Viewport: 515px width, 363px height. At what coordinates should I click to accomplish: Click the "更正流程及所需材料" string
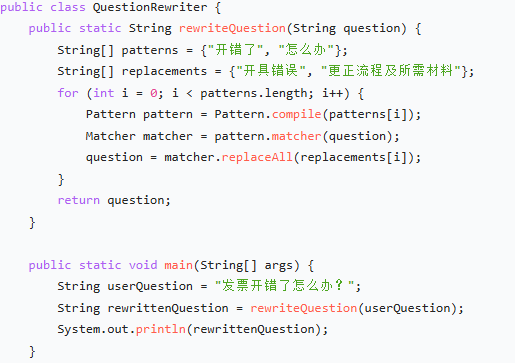(390, 71)
